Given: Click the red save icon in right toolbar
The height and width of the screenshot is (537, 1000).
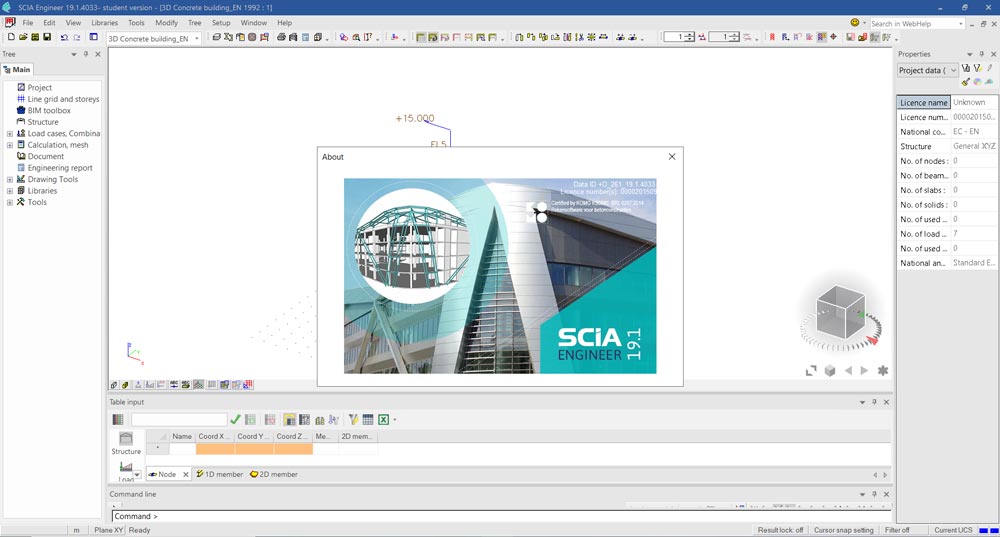Looking at the screenshot, I should pos(850,38).
